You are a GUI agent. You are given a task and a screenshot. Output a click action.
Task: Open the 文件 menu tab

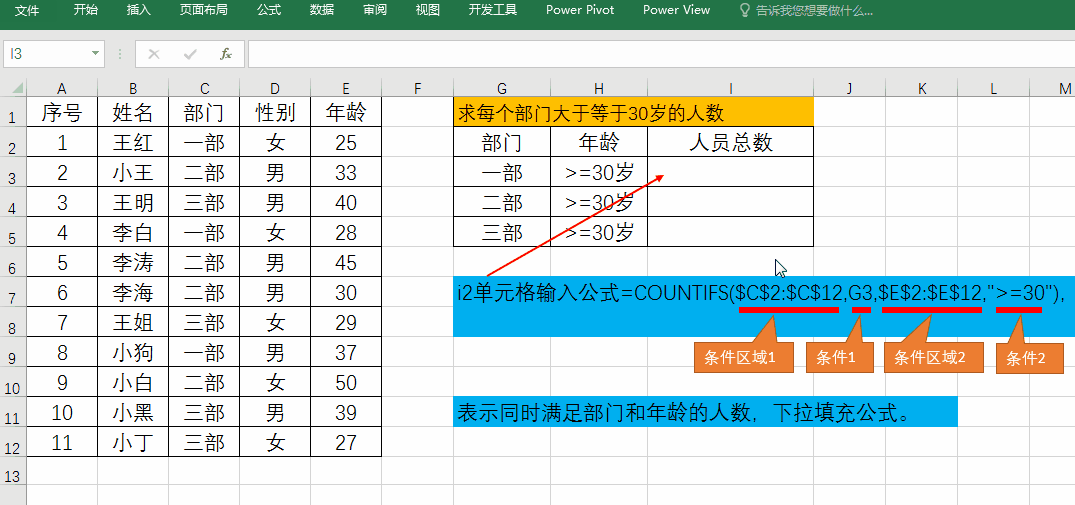(x=27, y=10)
